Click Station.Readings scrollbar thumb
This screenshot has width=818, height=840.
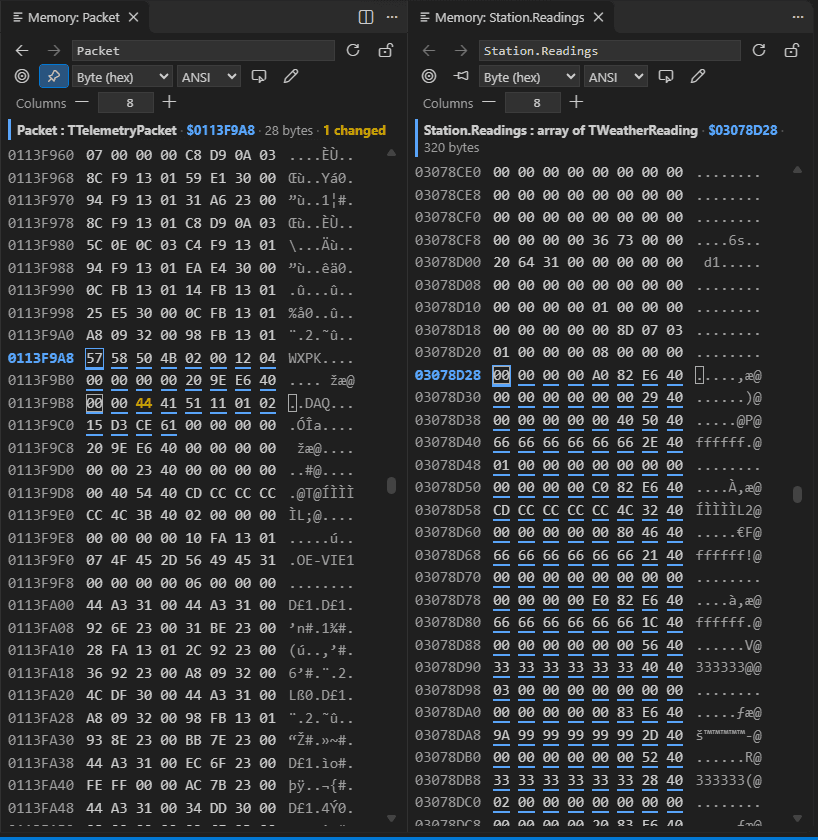[x=798, y=494]
